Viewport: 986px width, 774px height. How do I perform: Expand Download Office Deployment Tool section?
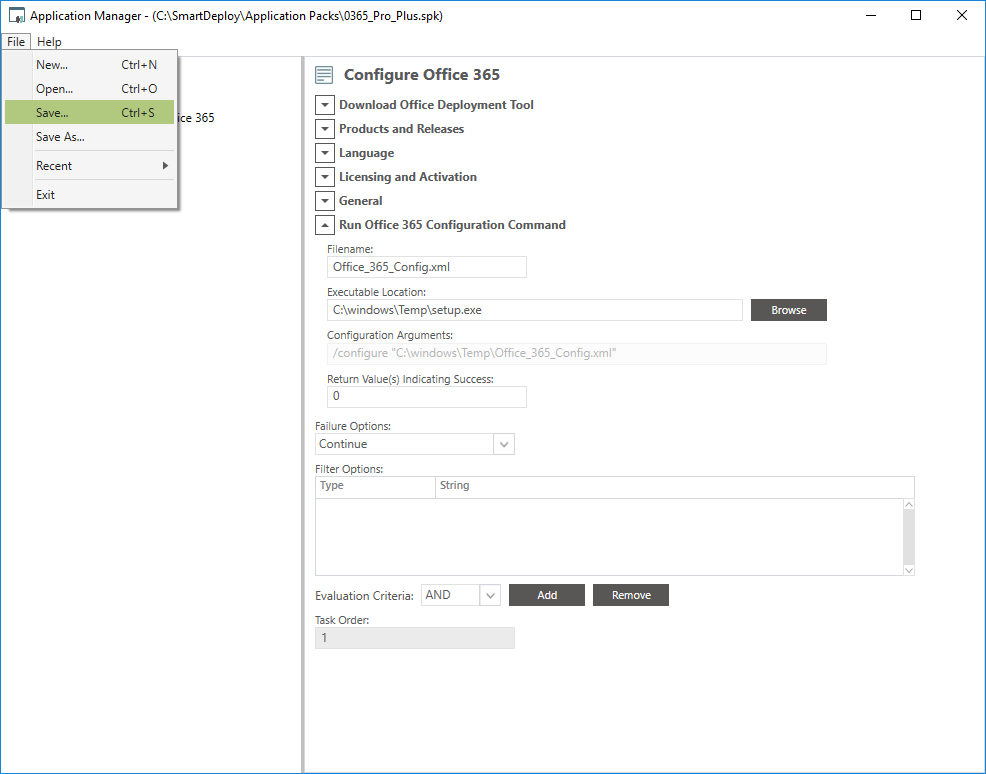coord(325,105)
